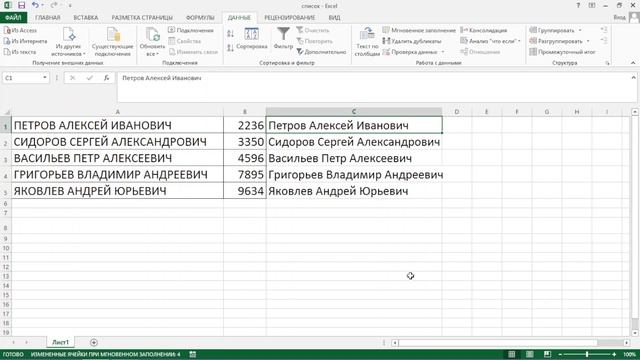Select sheet tab Лист1
This screenshot has height=360, width=640.
coord(60,342)
